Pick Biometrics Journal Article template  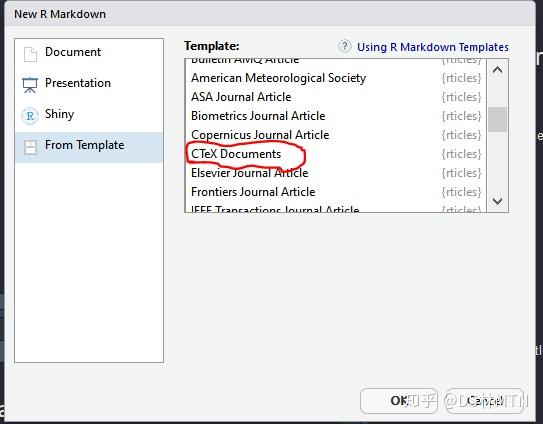pyautogui.click(x=336, y=116)
